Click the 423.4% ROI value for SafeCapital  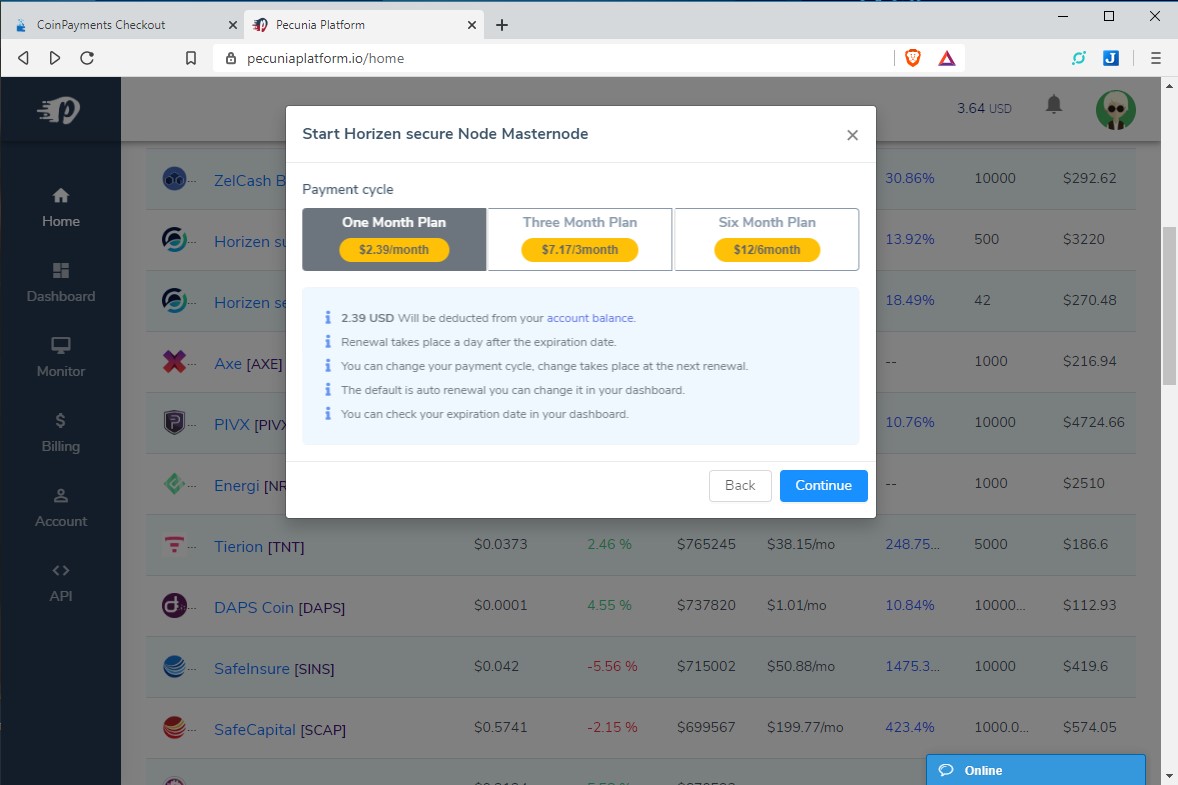[910, 727]
